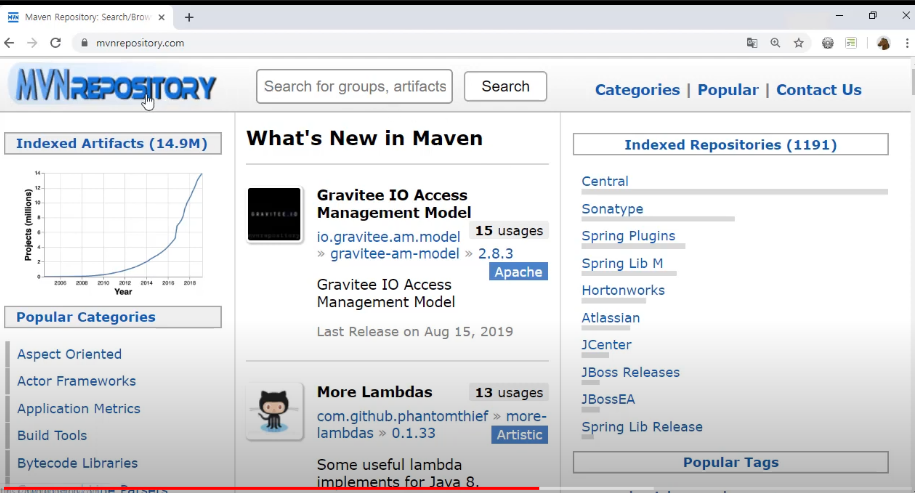The height and width of the screenshot is (493, 915).
Task: Click the padlock site security icon
Action: click(85, 43)
